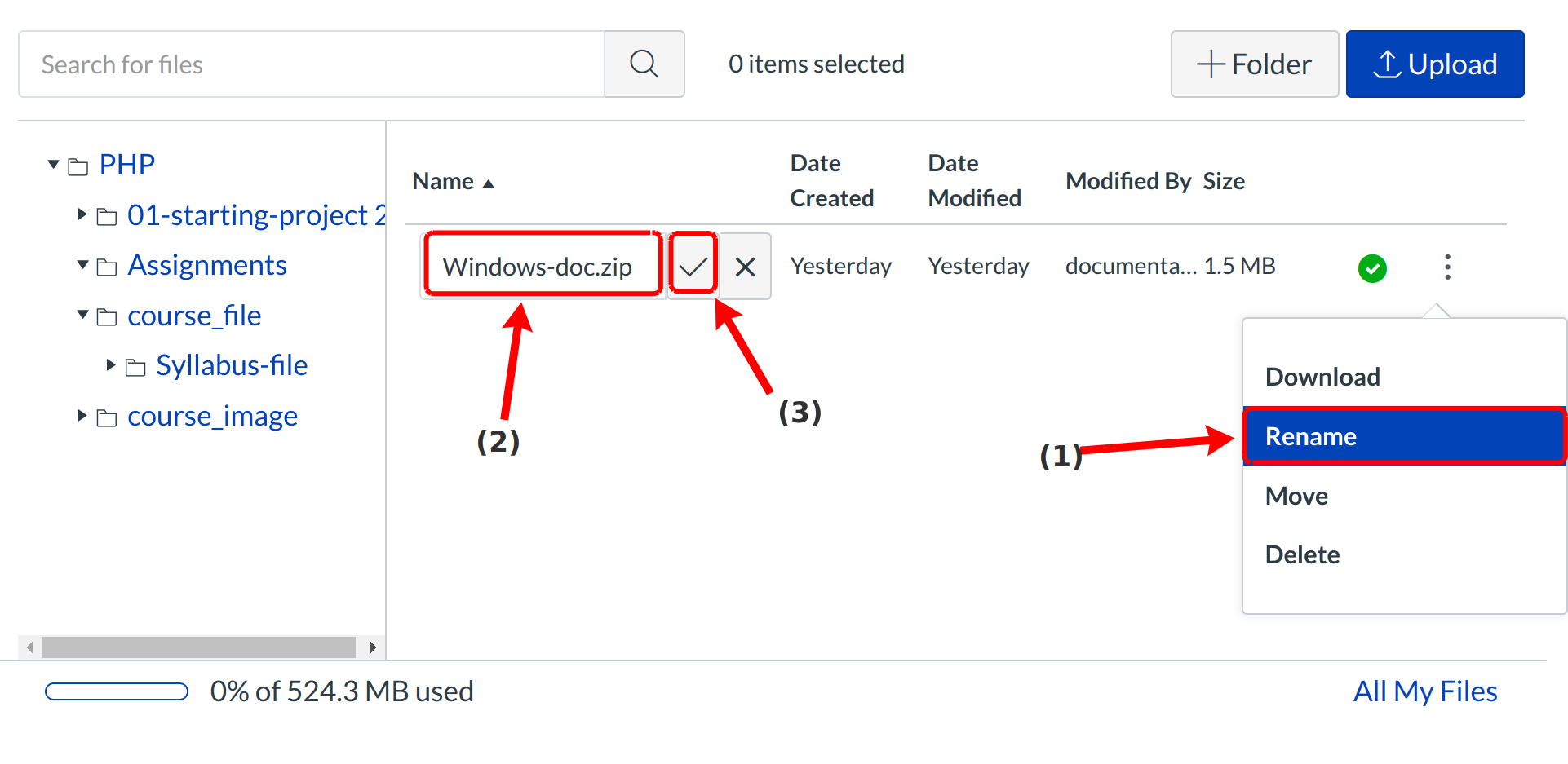Screen dimensions: 1568x764
Task: Choose Delete in the options menu
Action: coord(1302,554)
